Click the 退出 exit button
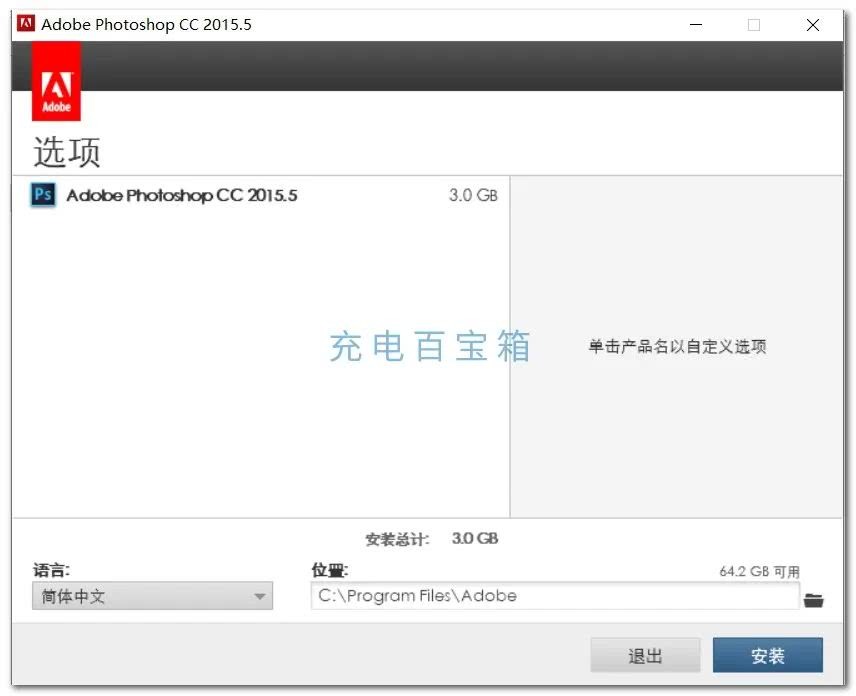 click(x=645, y=655)
